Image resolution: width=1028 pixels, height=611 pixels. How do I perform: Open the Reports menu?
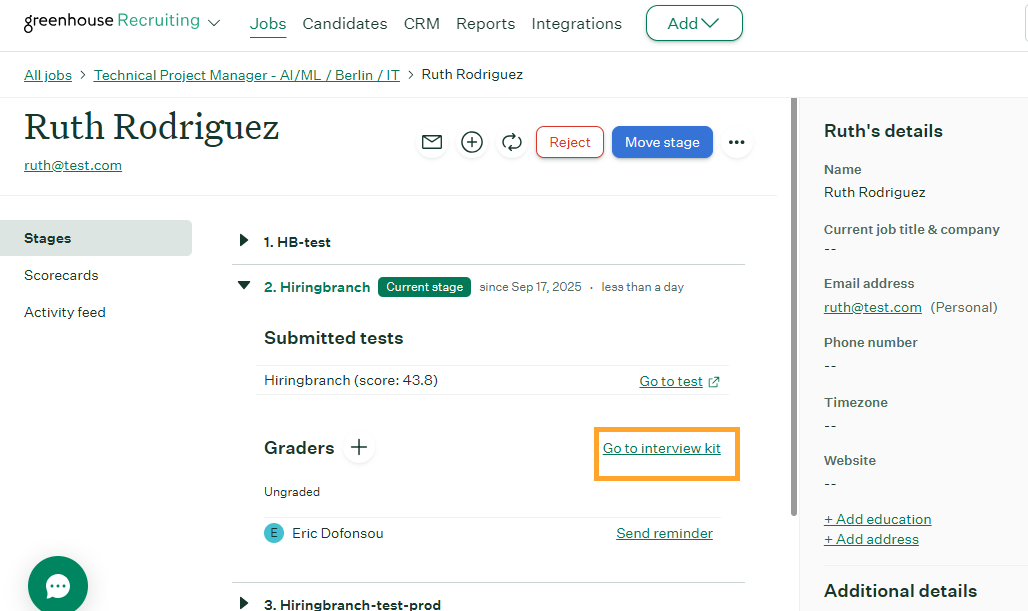(485, 23)
